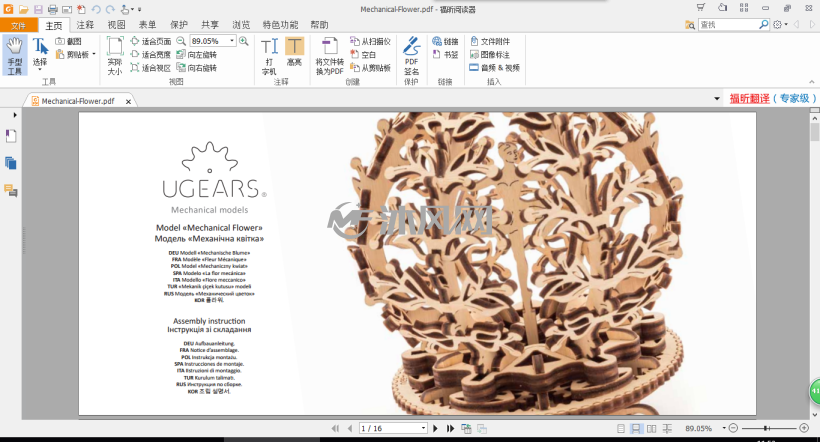Open the Bookmarks panel in sidebar
The width and height of the screenshot is (820, 442).
coord(11,136)
